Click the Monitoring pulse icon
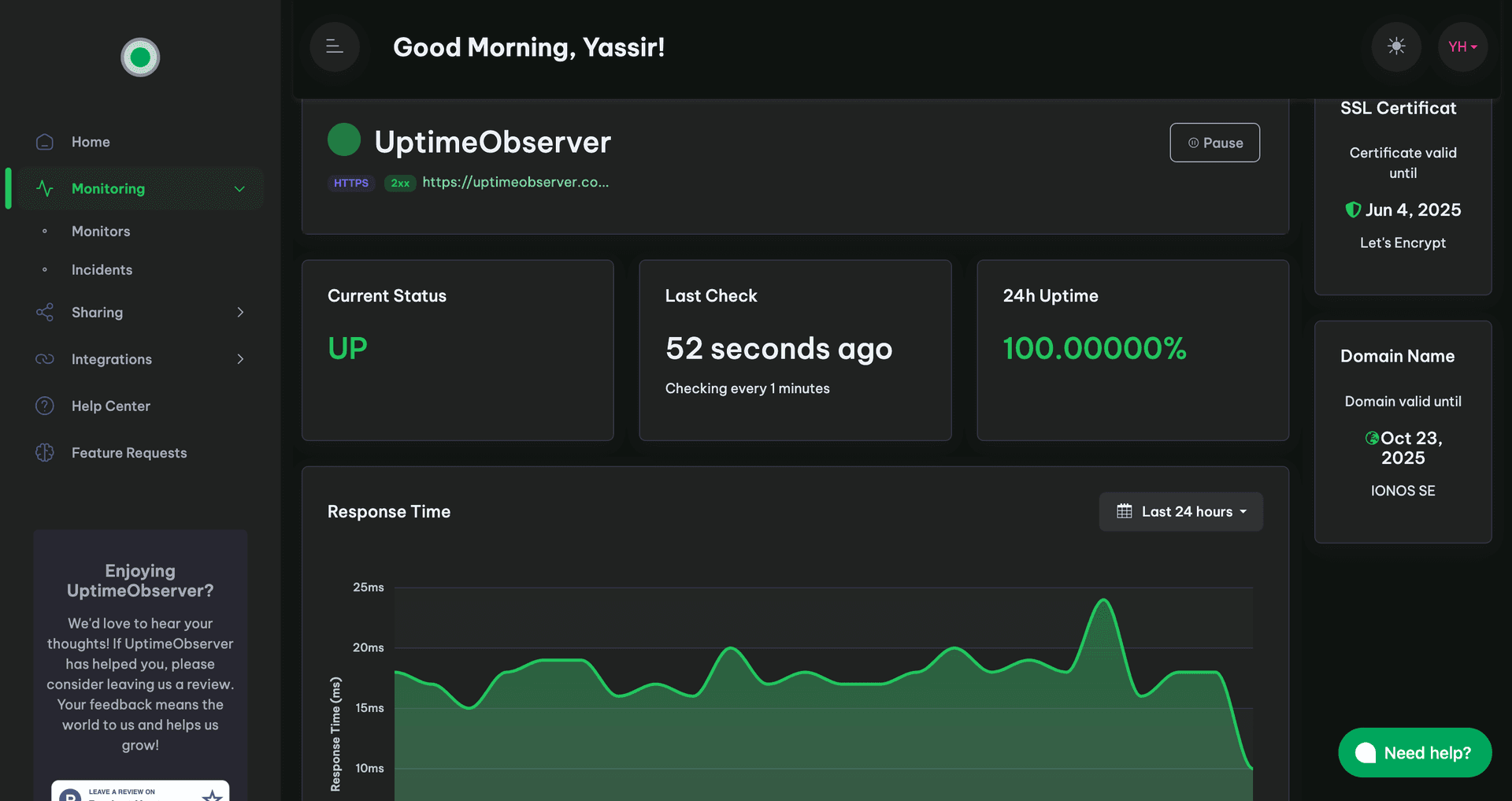This screenshot has height=801, width=1512. (45, 189)
